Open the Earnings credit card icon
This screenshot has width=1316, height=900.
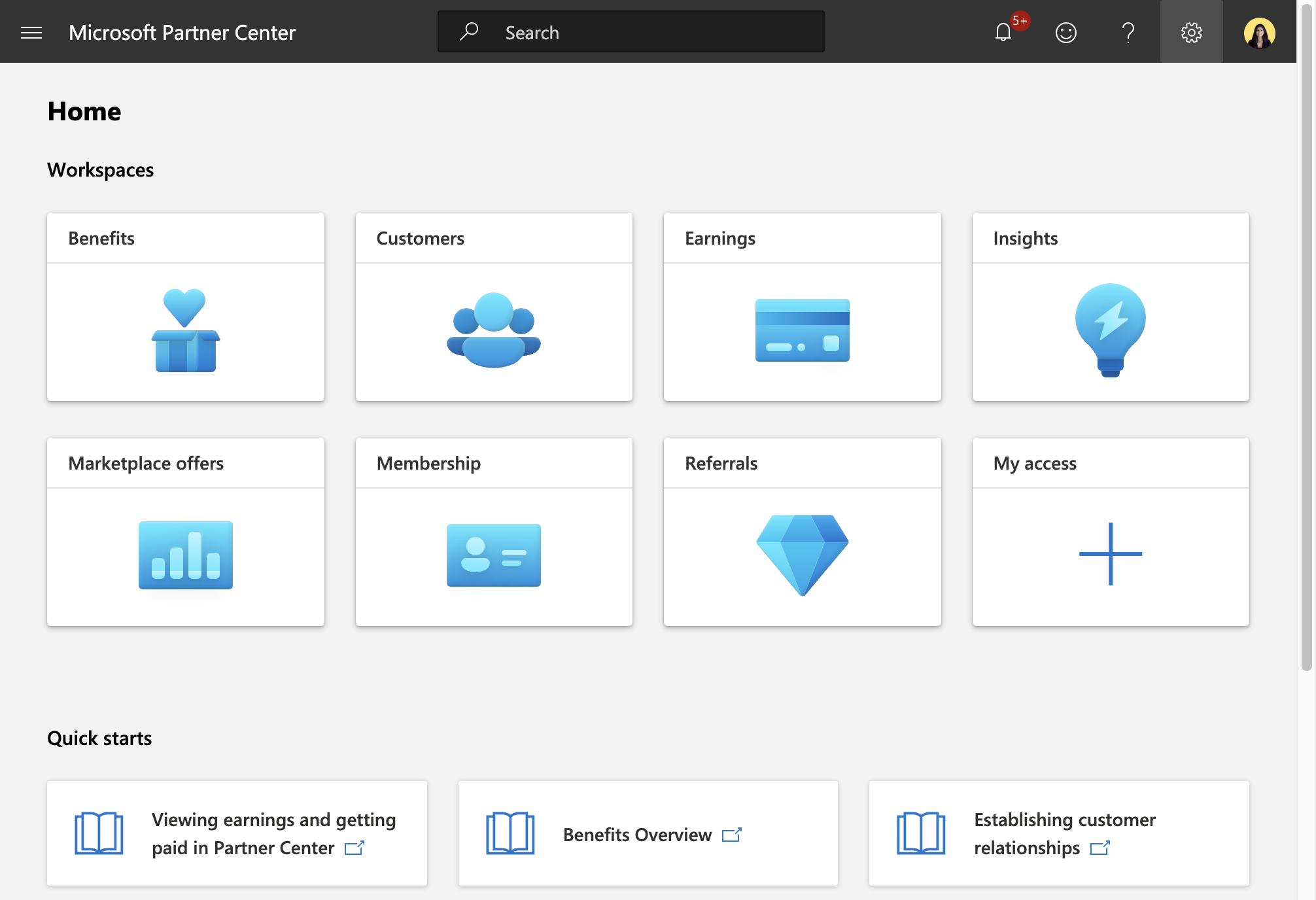pos(803,330)
